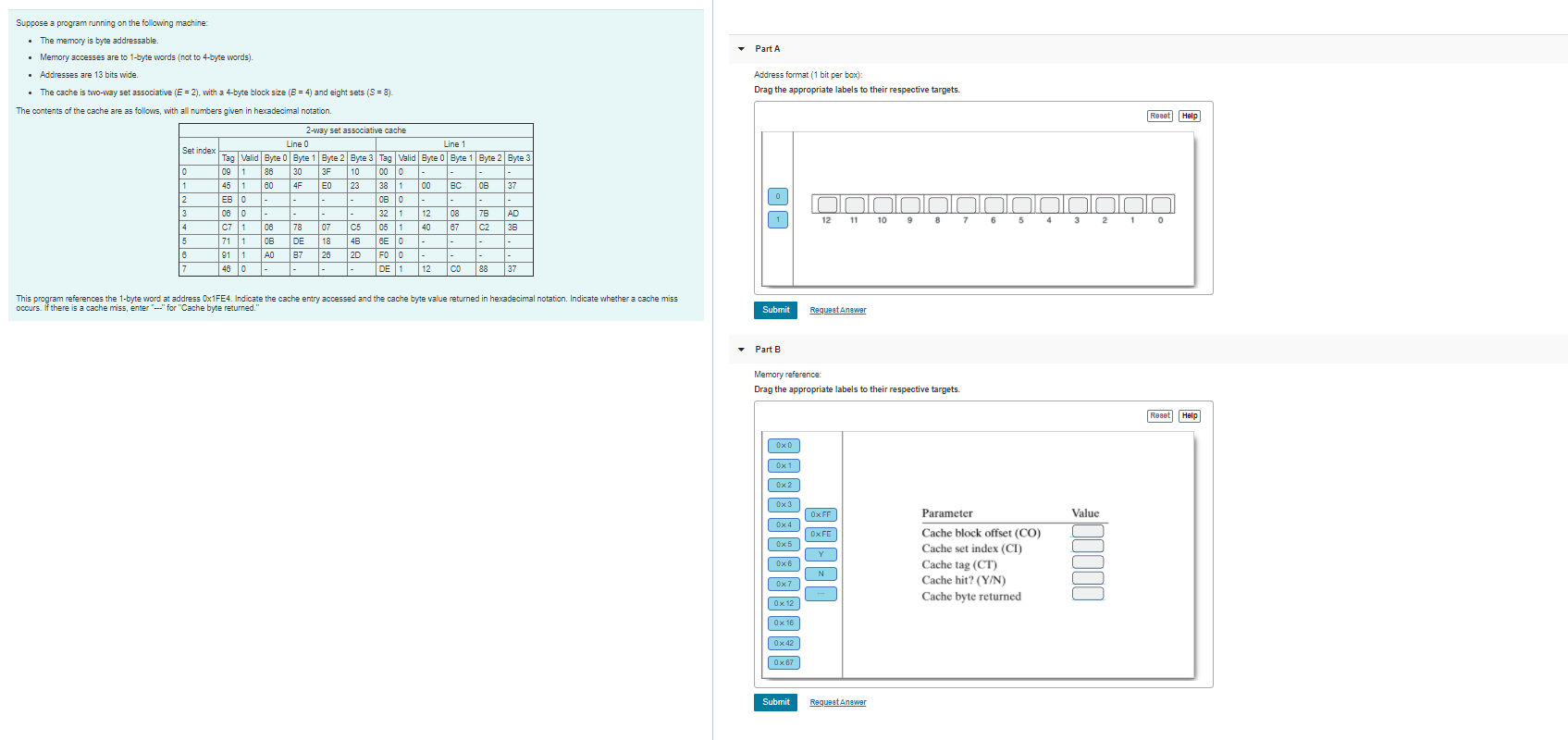Select the 0x7 label in Part B
1568x740 pixels.
(x=784, y=584)
